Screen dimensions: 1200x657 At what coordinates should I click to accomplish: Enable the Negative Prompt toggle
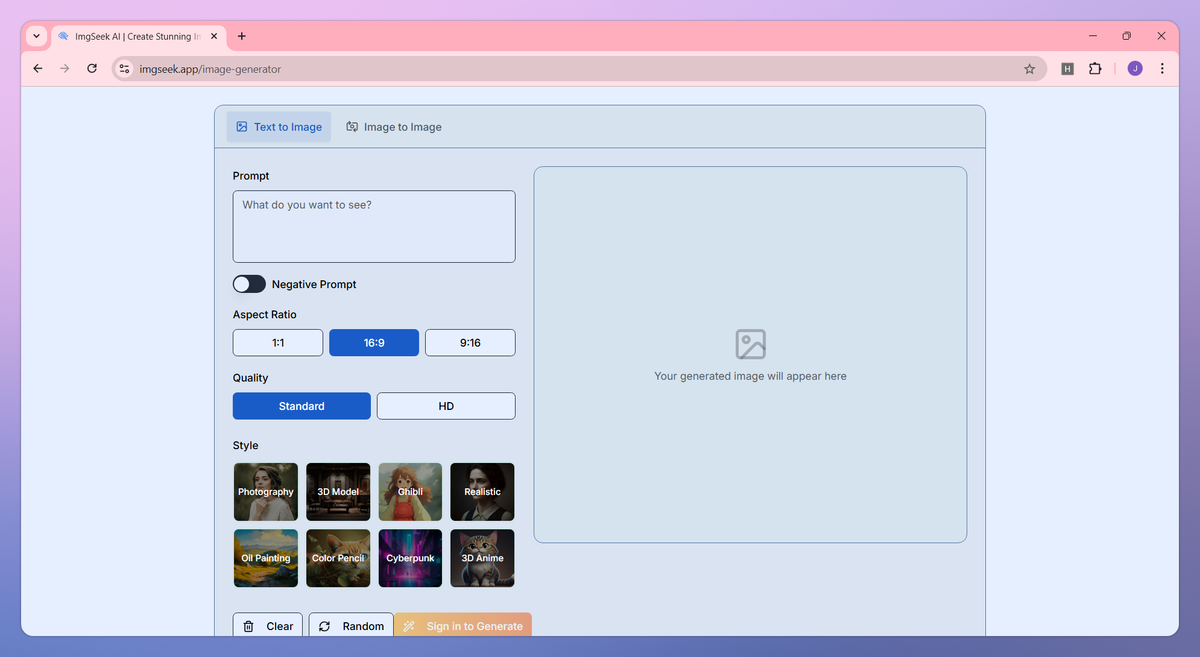tap(249, 284)
